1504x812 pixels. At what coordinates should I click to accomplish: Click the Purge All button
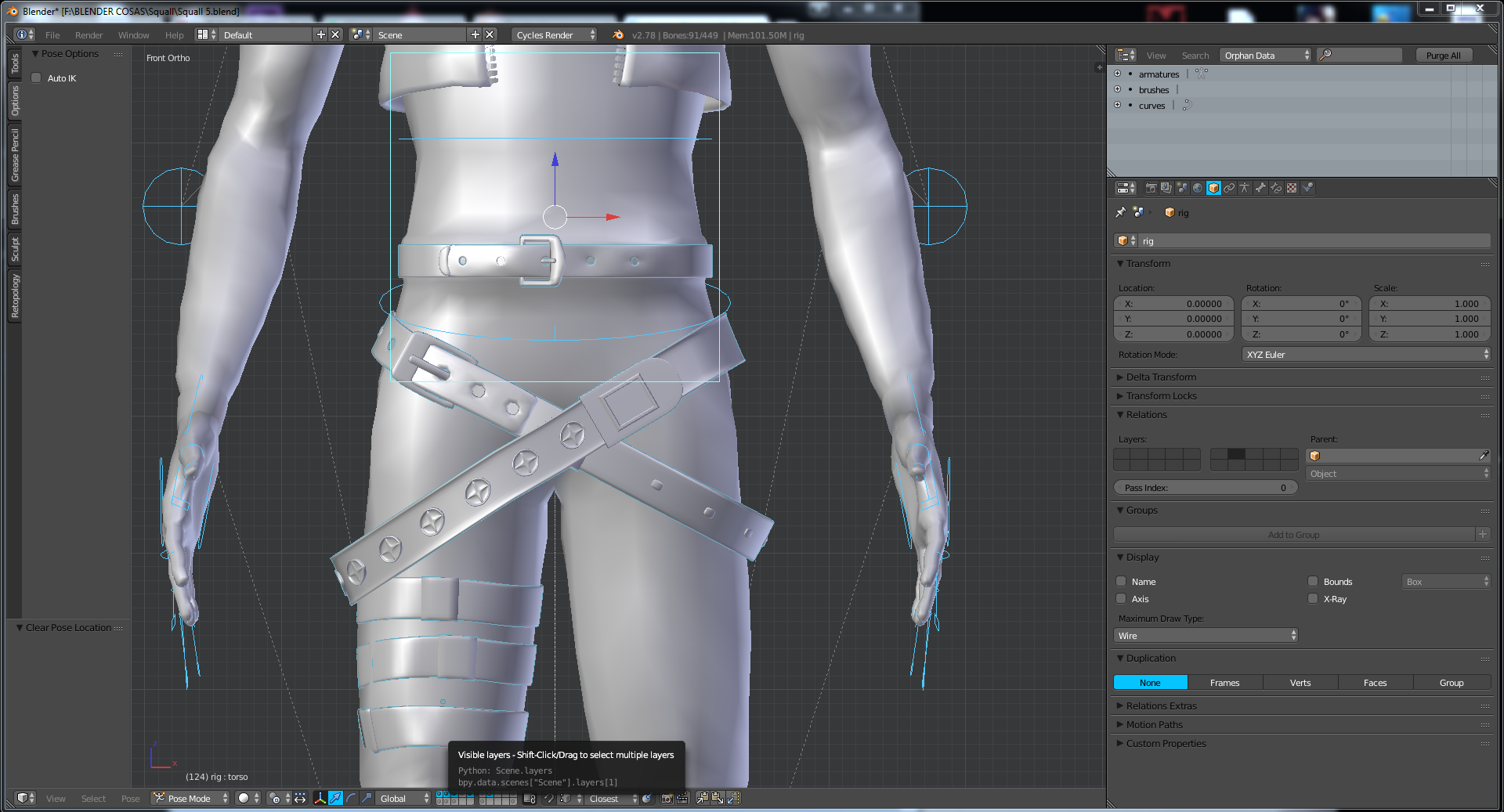click(x=1443, y=55)
